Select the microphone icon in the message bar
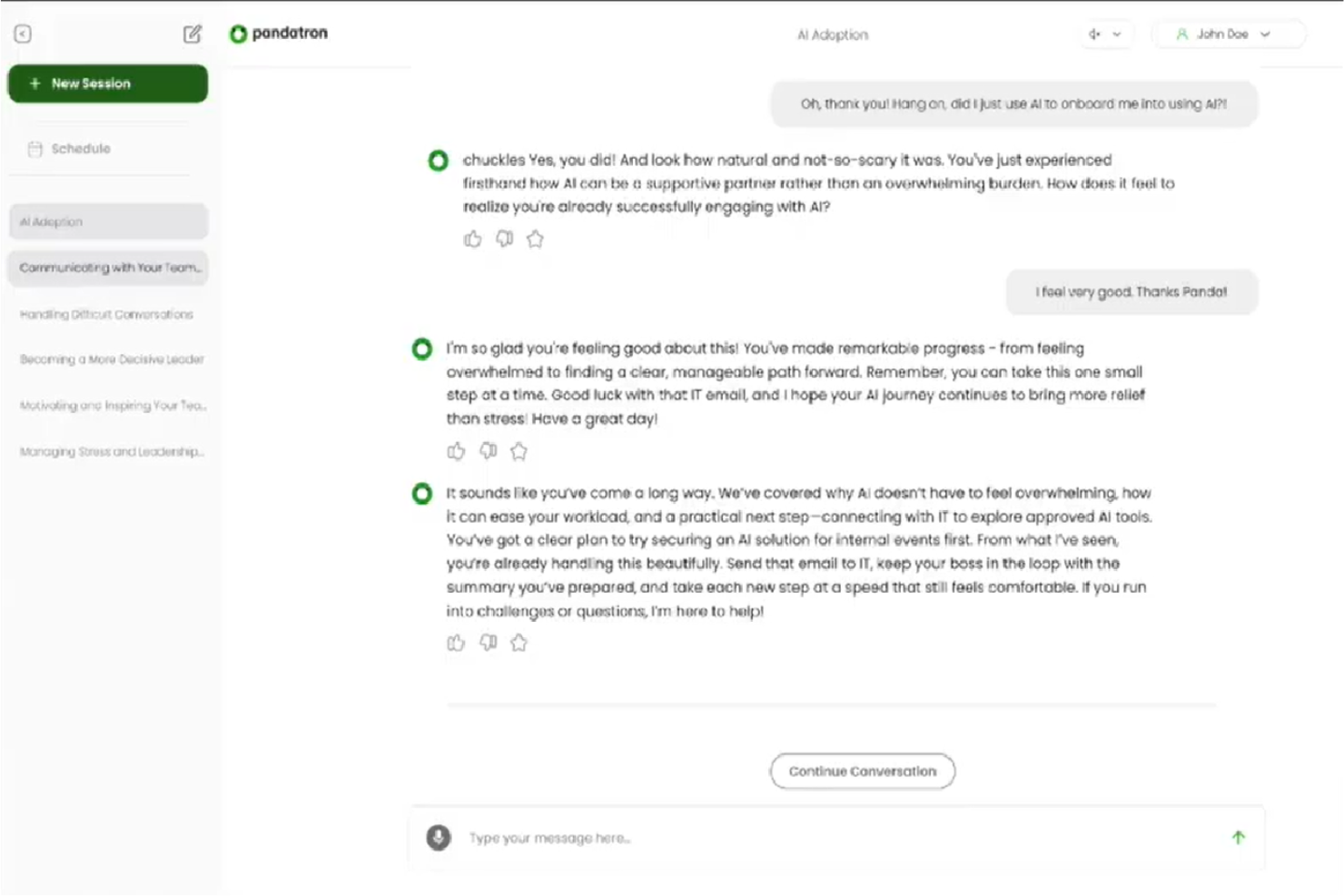 point(439,838)
